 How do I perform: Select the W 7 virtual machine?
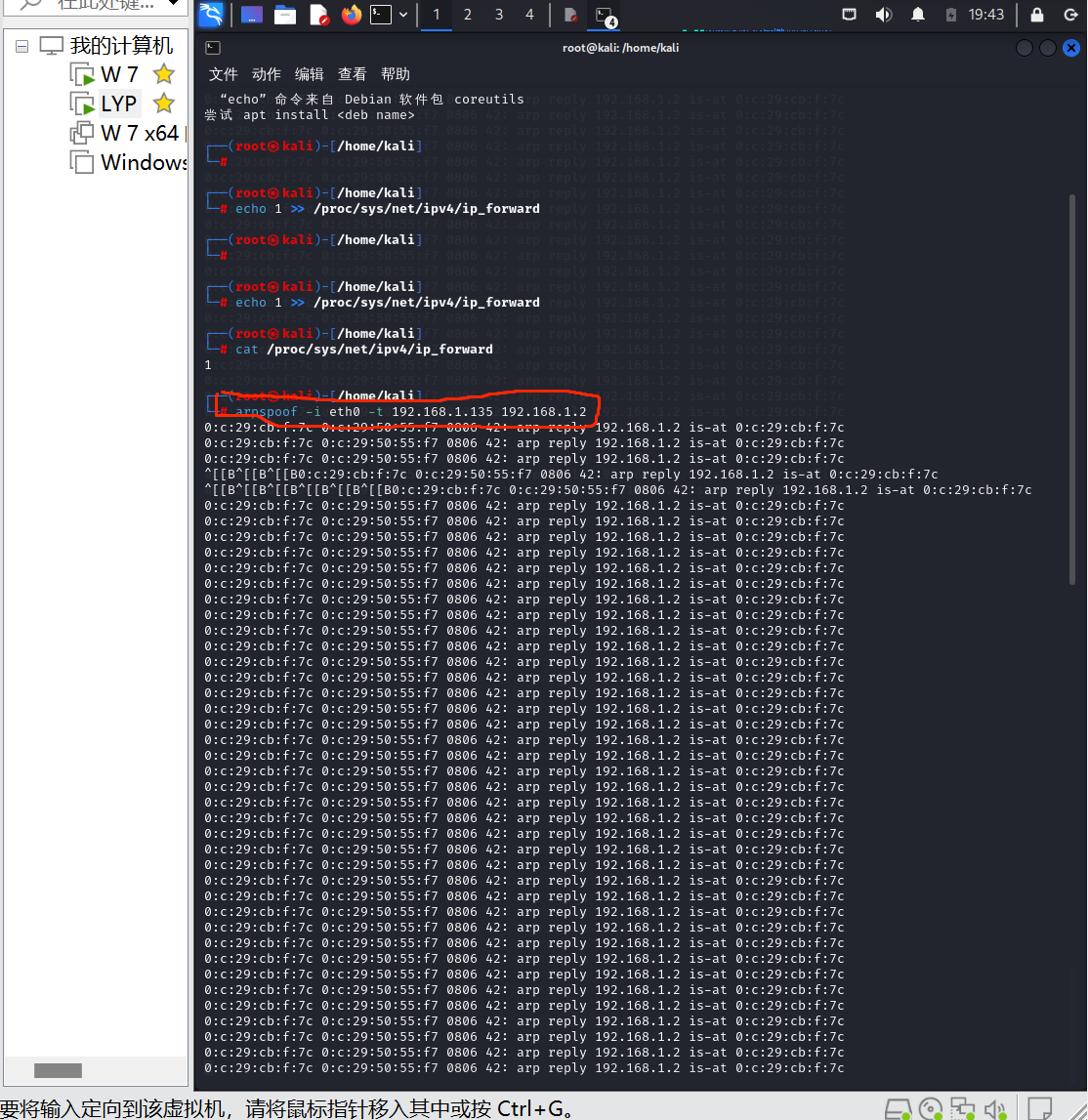(x=119, y=74)
